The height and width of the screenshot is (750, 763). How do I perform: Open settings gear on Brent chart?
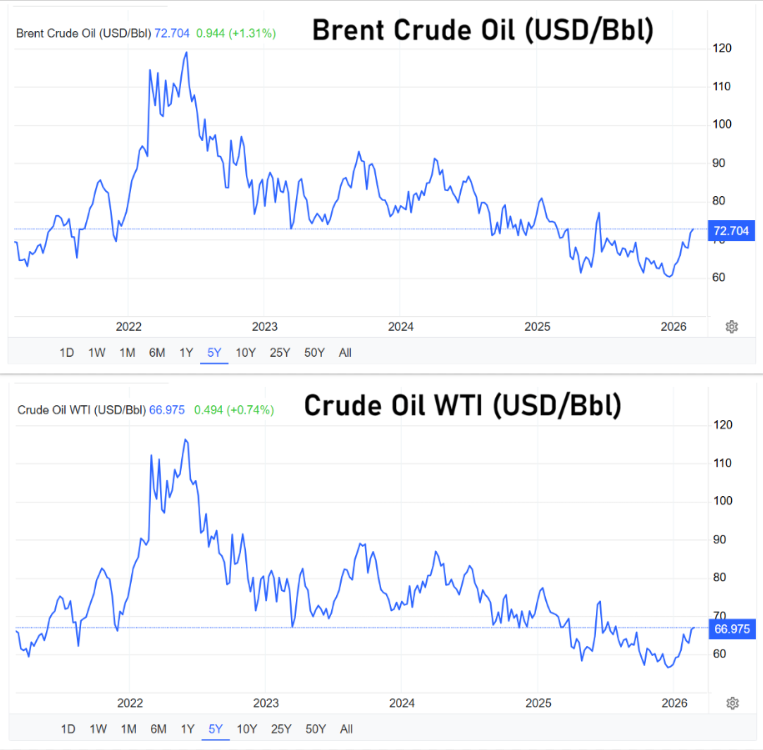pos(732,327)
